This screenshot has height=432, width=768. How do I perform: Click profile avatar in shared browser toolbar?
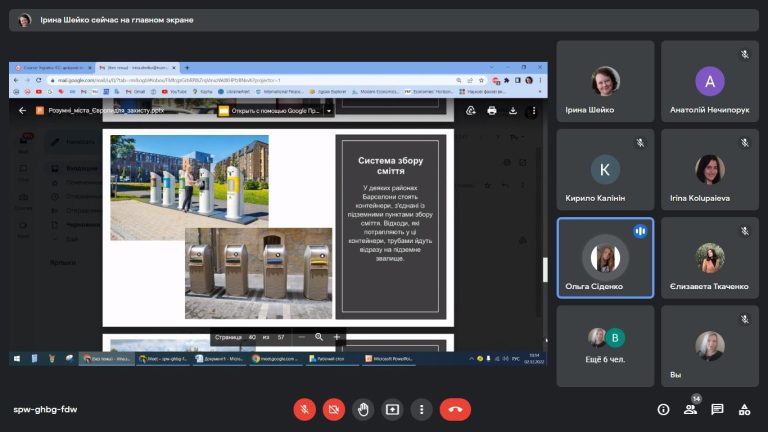pos(529,80)
